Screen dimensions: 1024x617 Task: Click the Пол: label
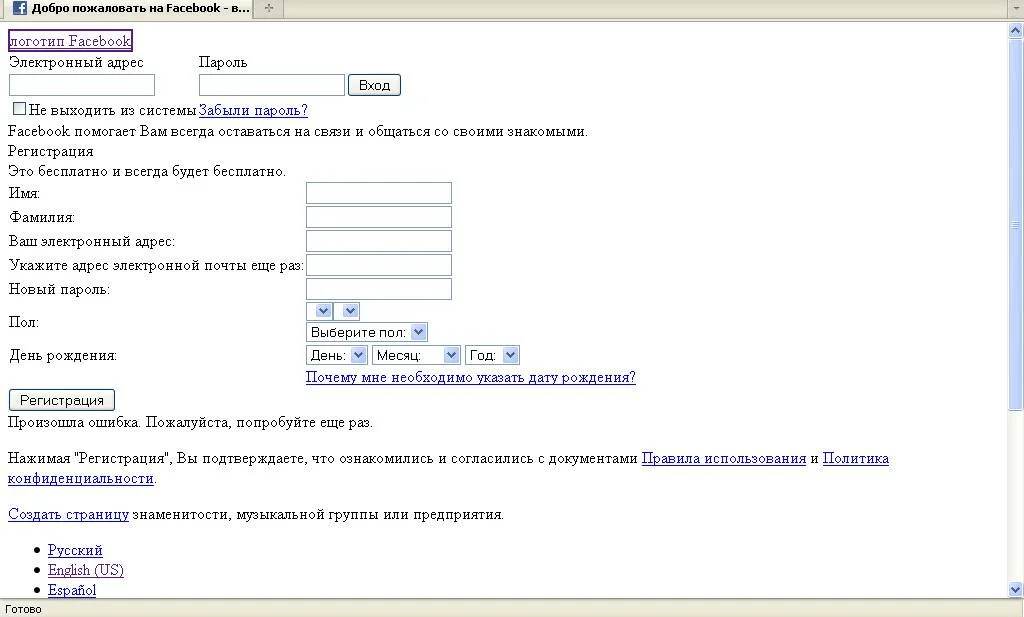pyautogui.click(x=24, y=322)
